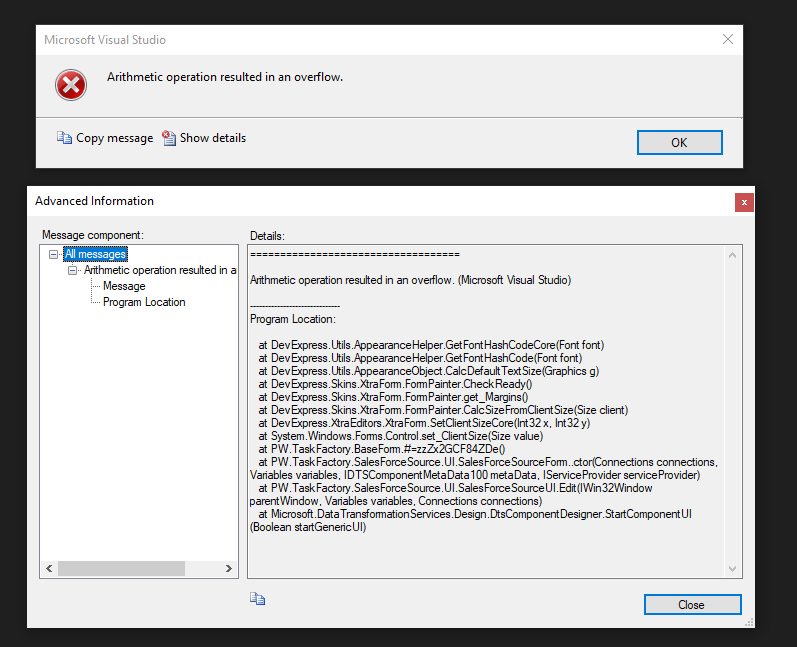Click the DtsComponentDesigner.StartComponentUI line
Viewport: 797px width, 647px height.
471,520
